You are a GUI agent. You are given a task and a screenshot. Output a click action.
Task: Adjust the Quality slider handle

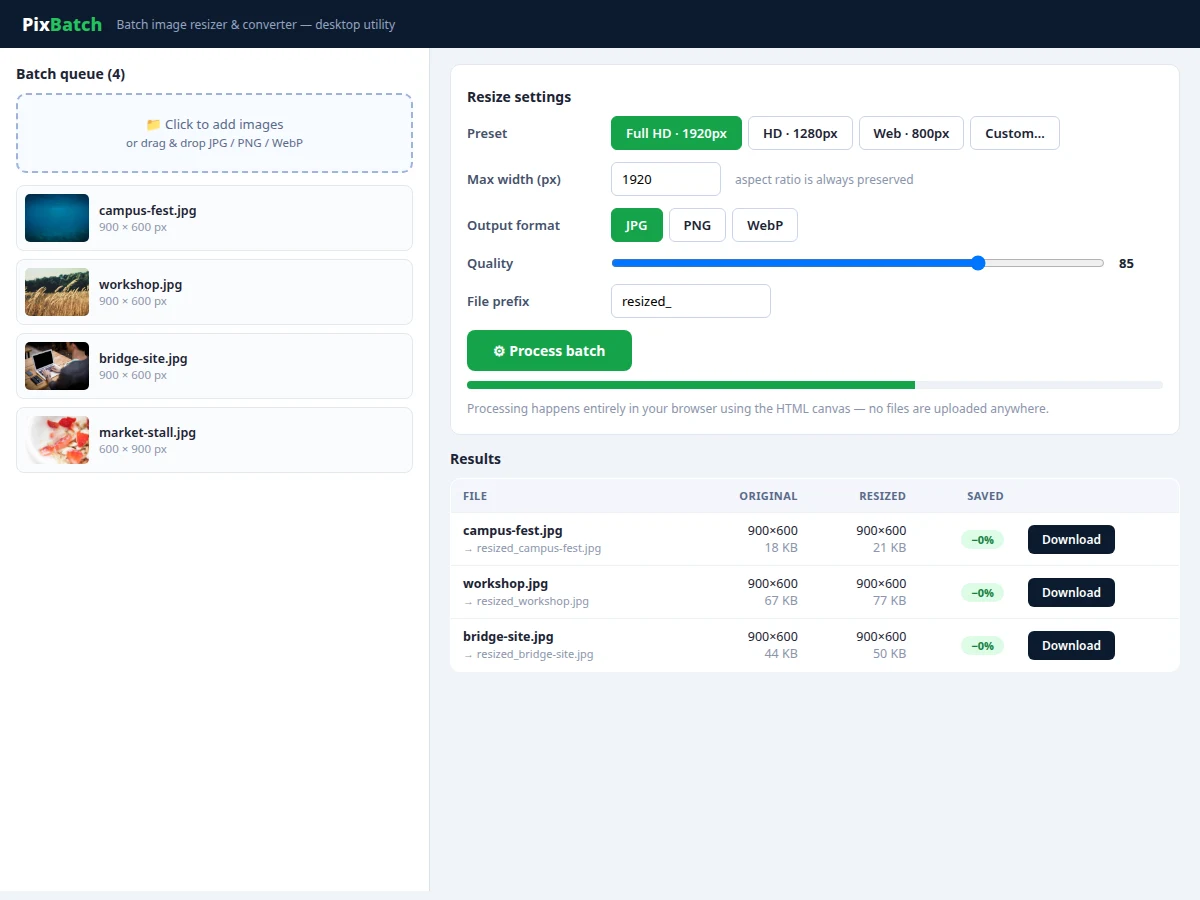coord(978,263)
